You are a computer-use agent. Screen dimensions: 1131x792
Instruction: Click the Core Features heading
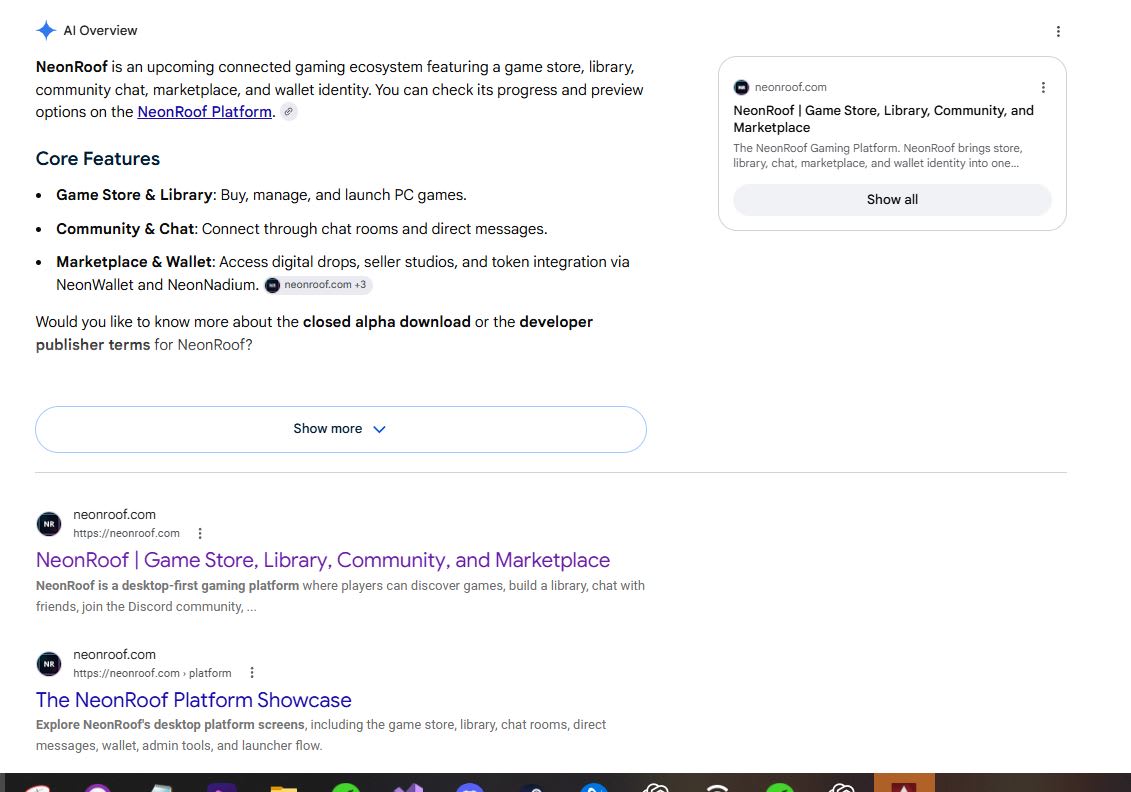pos(98,159)
